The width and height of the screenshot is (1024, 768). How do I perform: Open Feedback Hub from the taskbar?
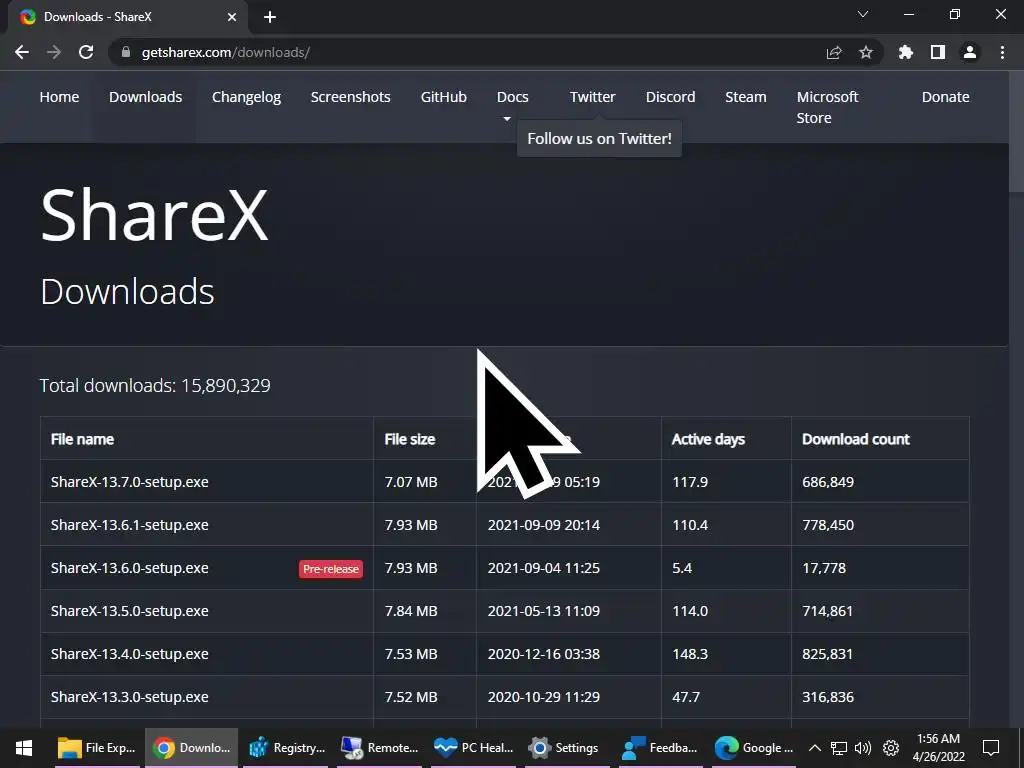point(660,748)
